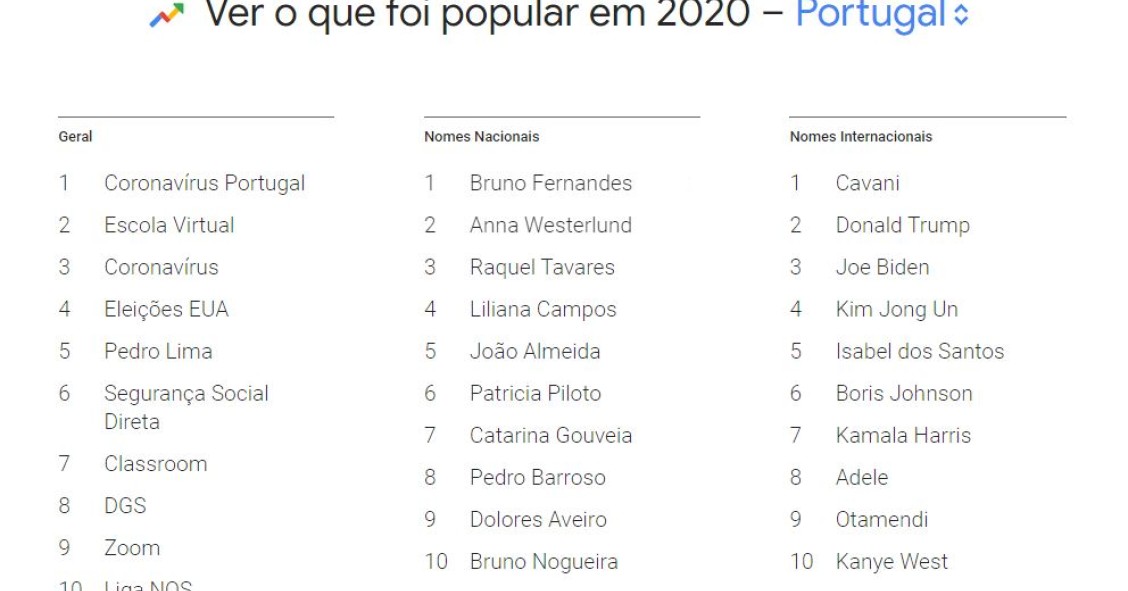Image resolution: width=1128 pixels, height=591 pixels.
Task: Open Escola Virtual trending search
Action: 167,225
